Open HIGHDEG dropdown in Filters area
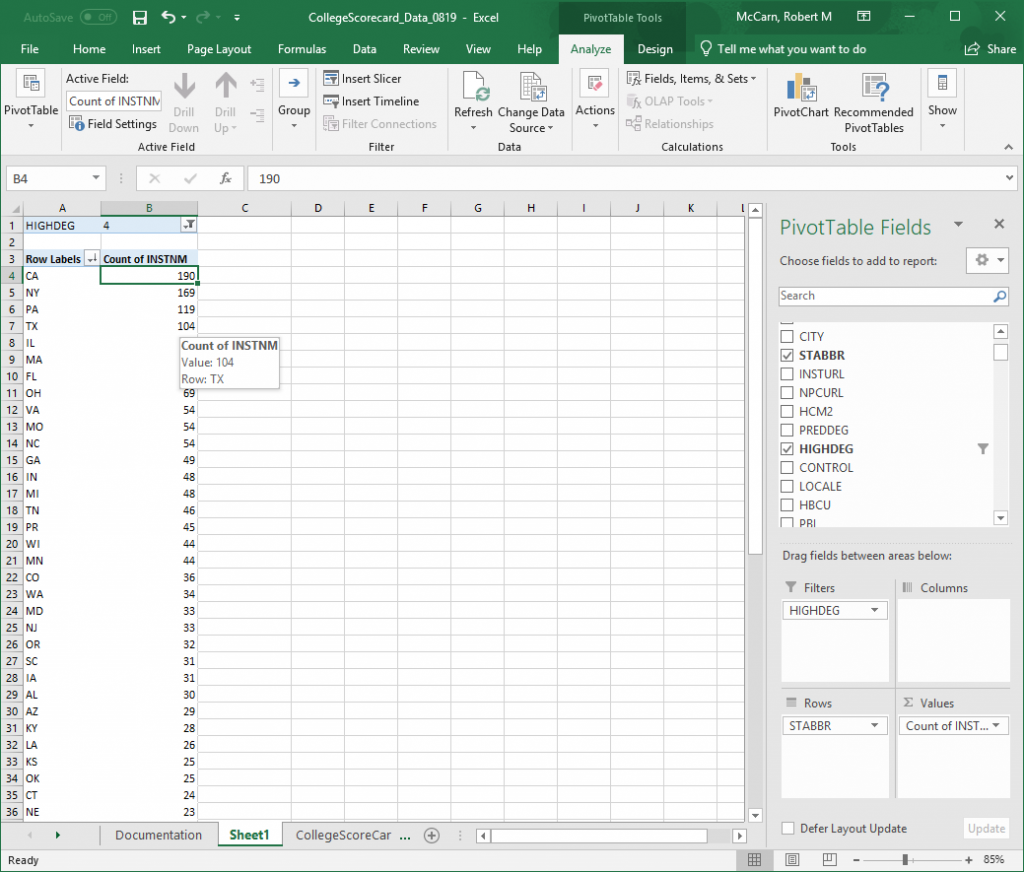 pyautogui.click(x=874, y=610)
